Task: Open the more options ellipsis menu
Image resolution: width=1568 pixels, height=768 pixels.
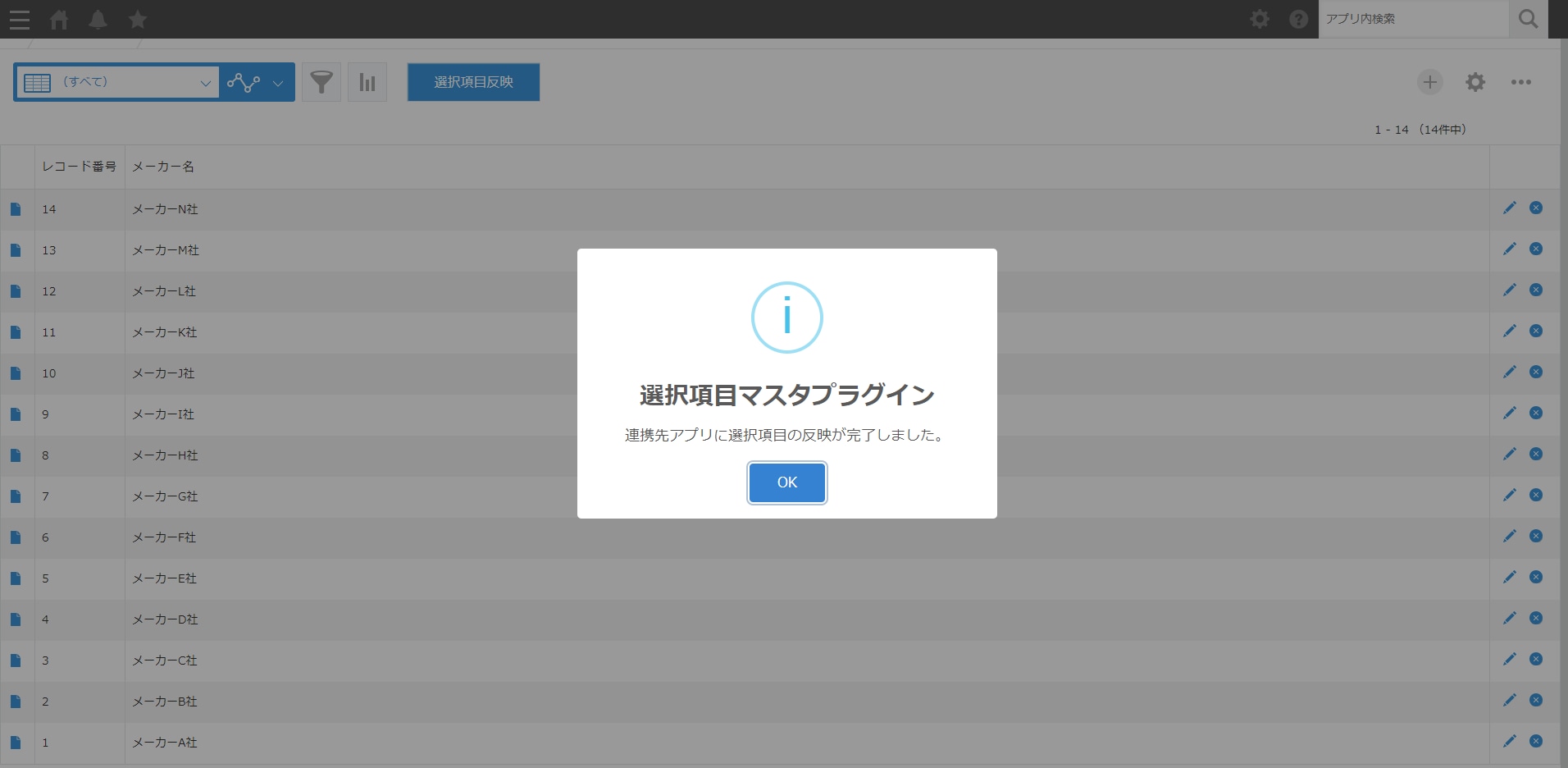Action: pyautogui.click(x=1522, y=82)
